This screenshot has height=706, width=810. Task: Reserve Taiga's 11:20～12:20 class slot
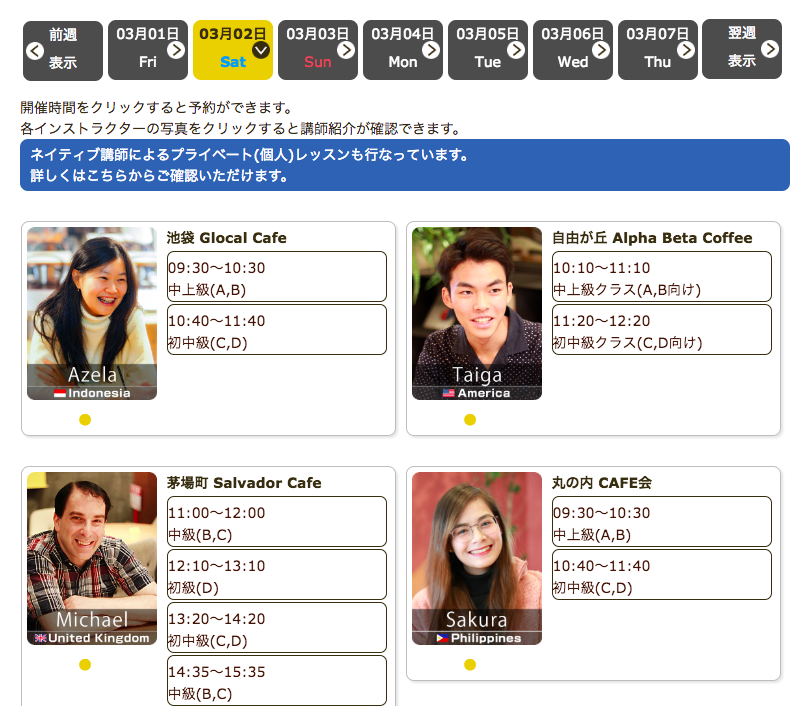click(661, 330)
